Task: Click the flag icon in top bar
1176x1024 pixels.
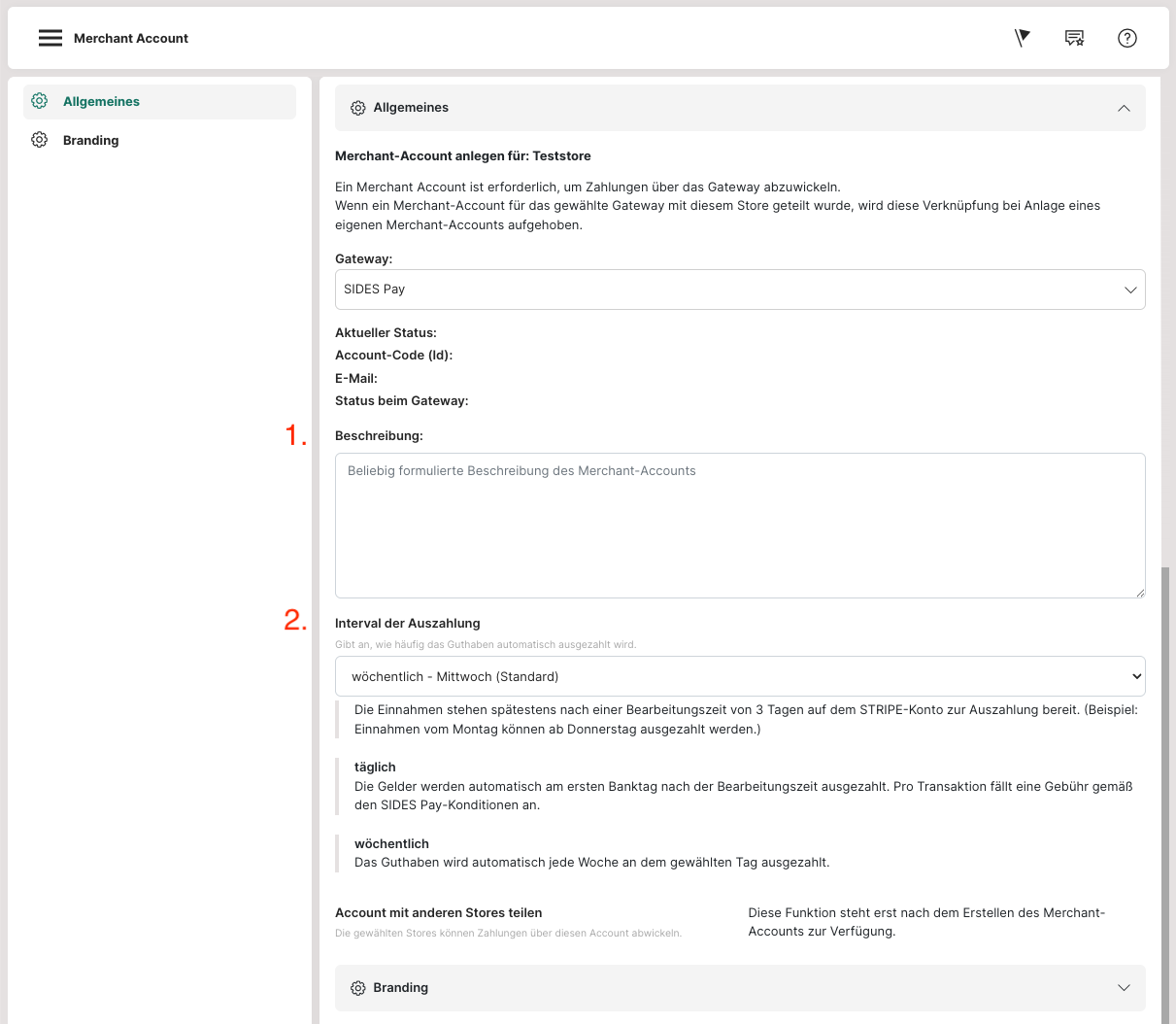Action: [x=1022, y=38]
